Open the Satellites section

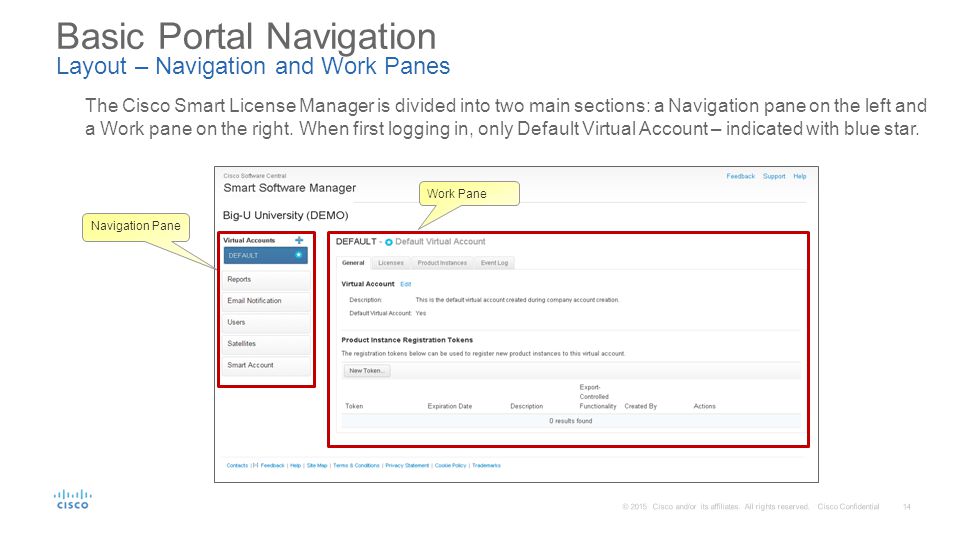[x=266, y=343]
